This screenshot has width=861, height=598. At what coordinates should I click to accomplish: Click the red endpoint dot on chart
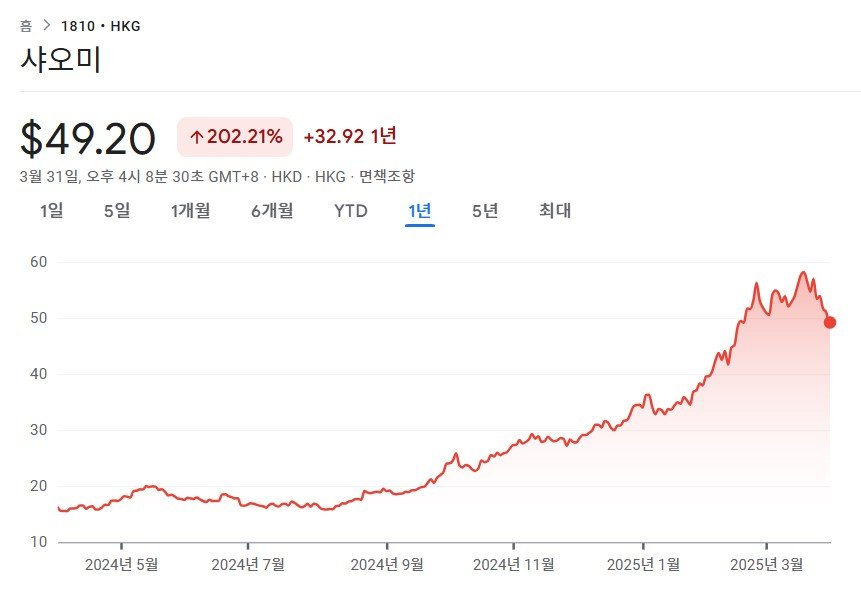[830, 322]
